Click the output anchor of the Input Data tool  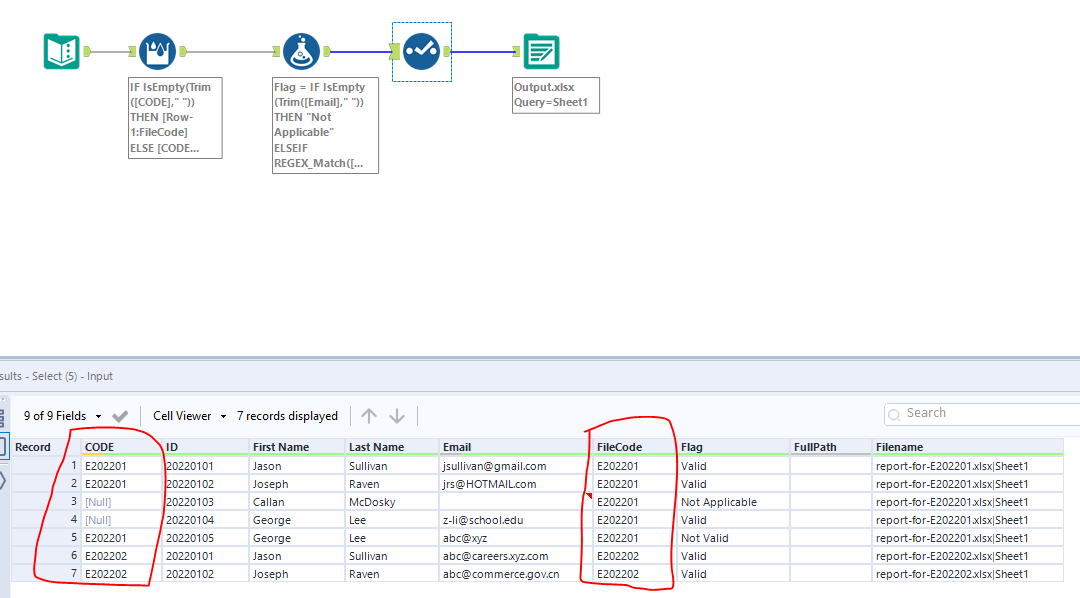coord(88,51)
